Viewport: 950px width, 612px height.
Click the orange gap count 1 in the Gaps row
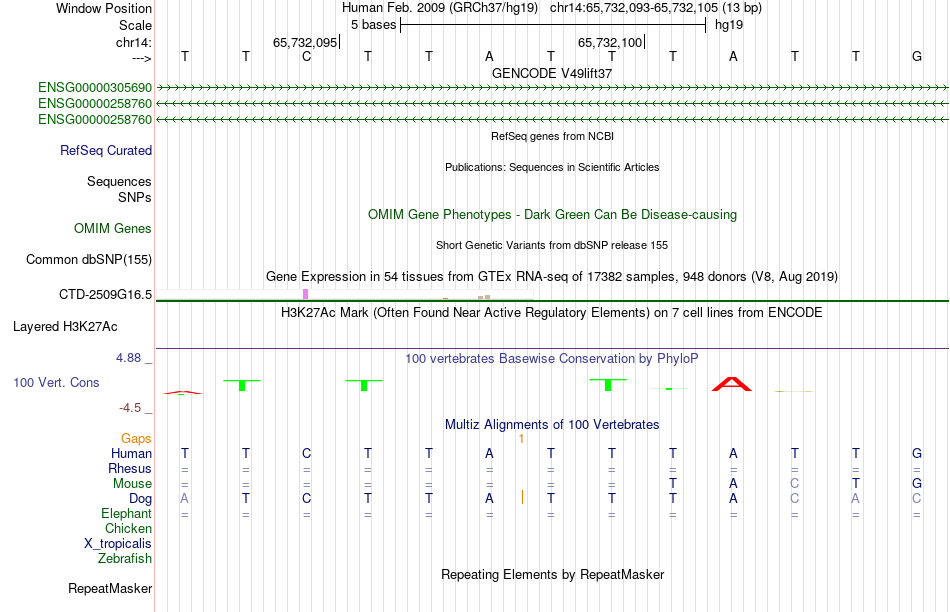521,439
